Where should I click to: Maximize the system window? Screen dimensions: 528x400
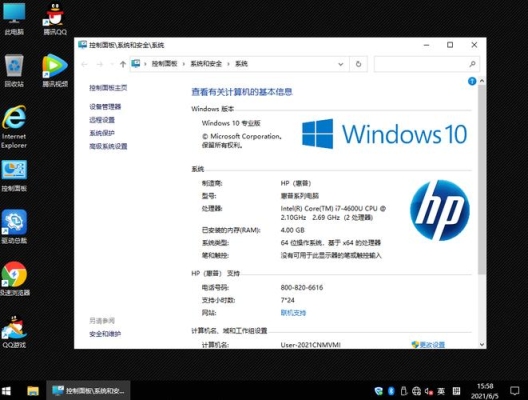tap(450, 45)
